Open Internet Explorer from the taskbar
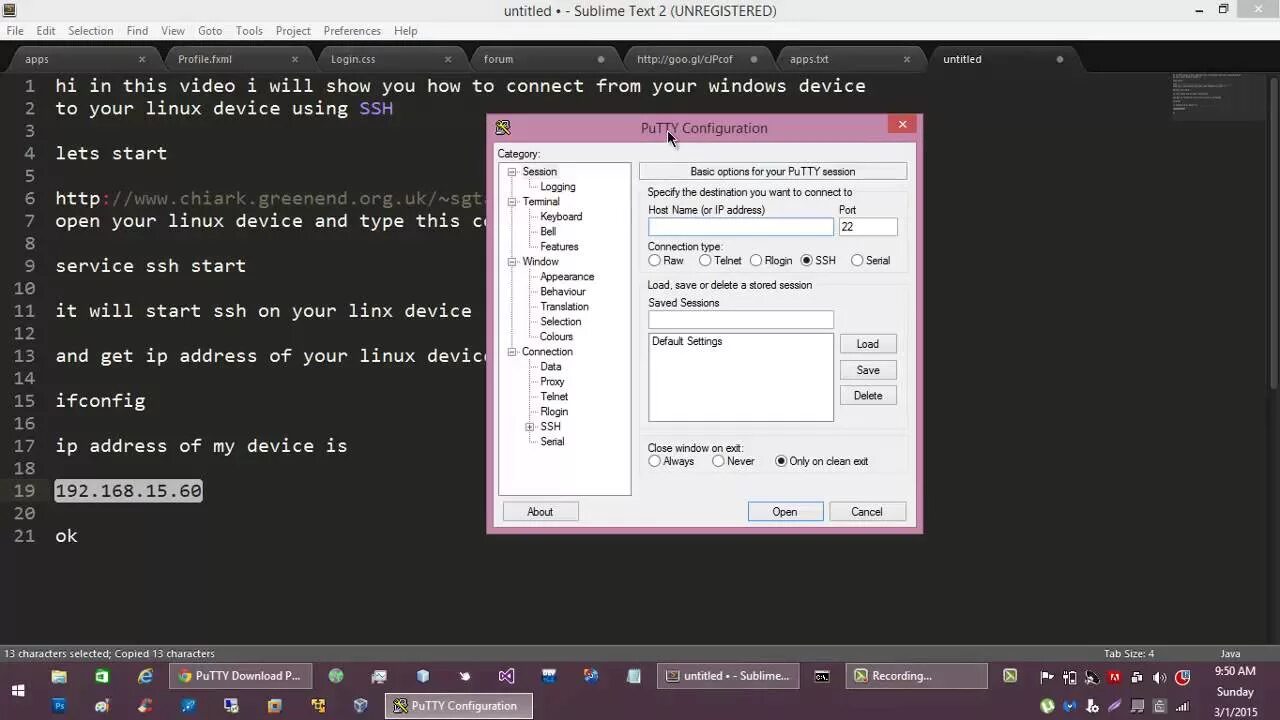1280x720 pixels. [146, 676]
